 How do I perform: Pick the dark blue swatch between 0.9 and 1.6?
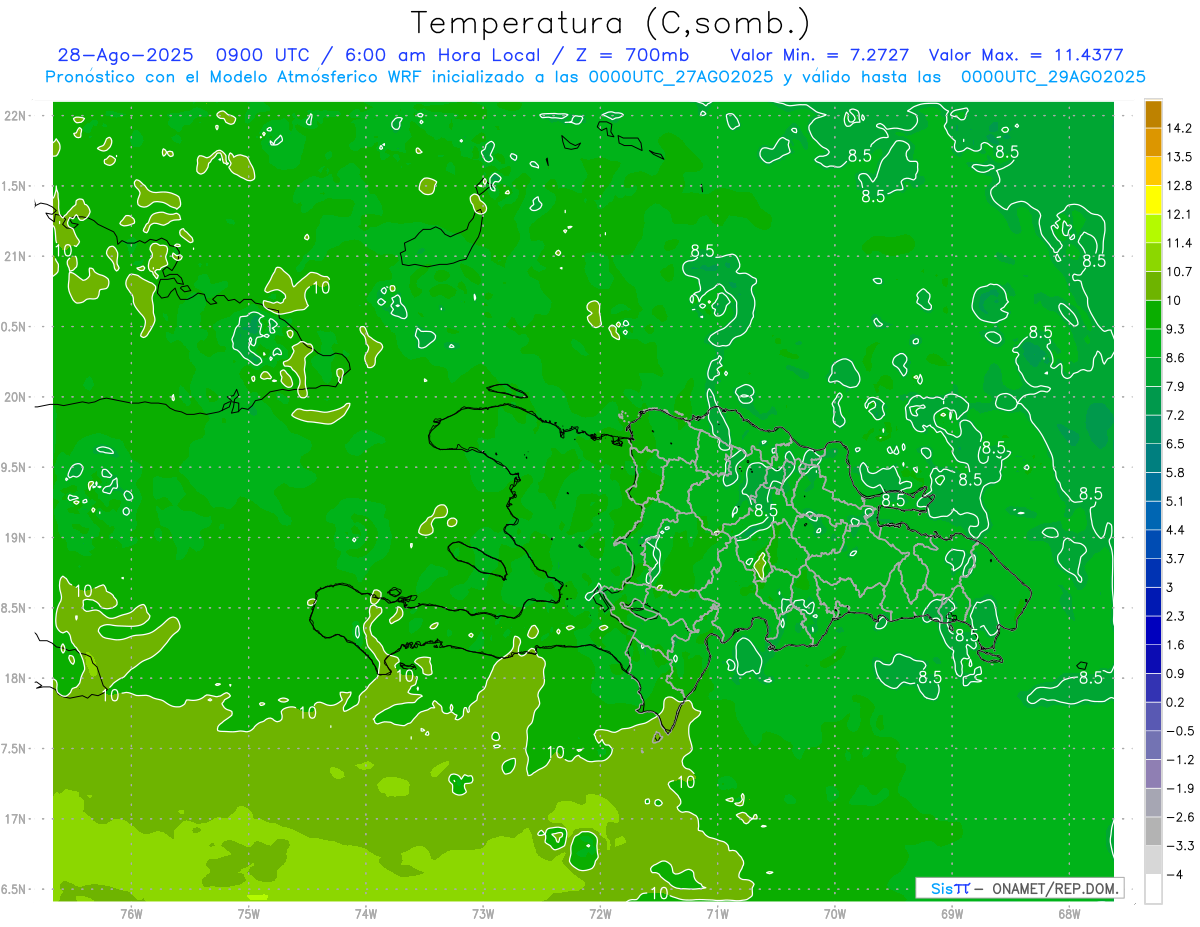click(1153, 658)
